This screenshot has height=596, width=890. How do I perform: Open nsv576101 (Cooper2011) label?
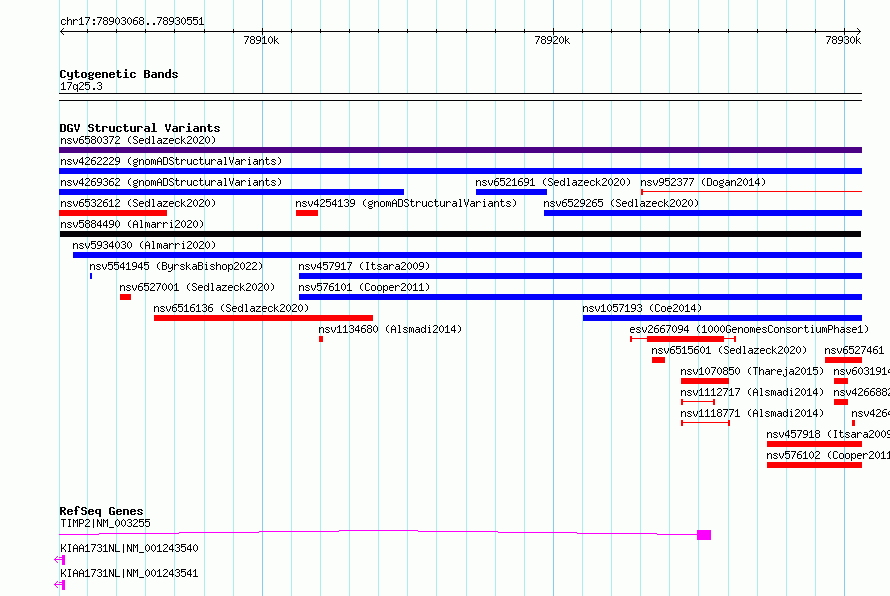click(x=364, y=287)
